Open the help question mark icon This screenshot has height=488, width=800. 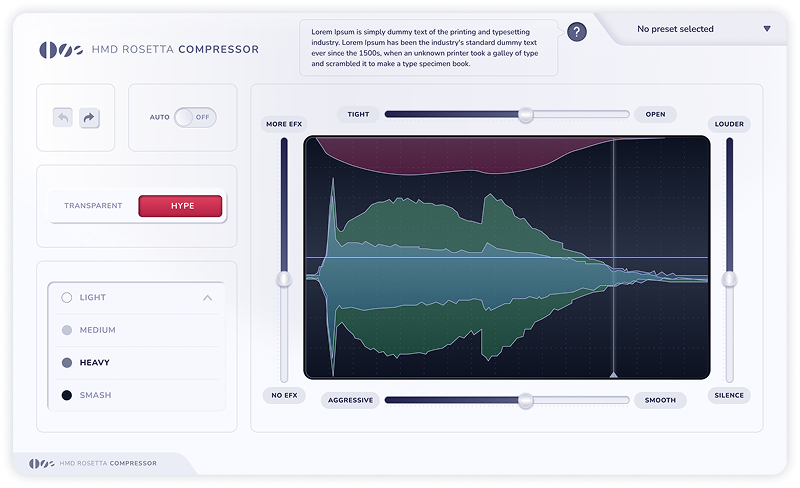pyautogui.click(x=577, y=32)
